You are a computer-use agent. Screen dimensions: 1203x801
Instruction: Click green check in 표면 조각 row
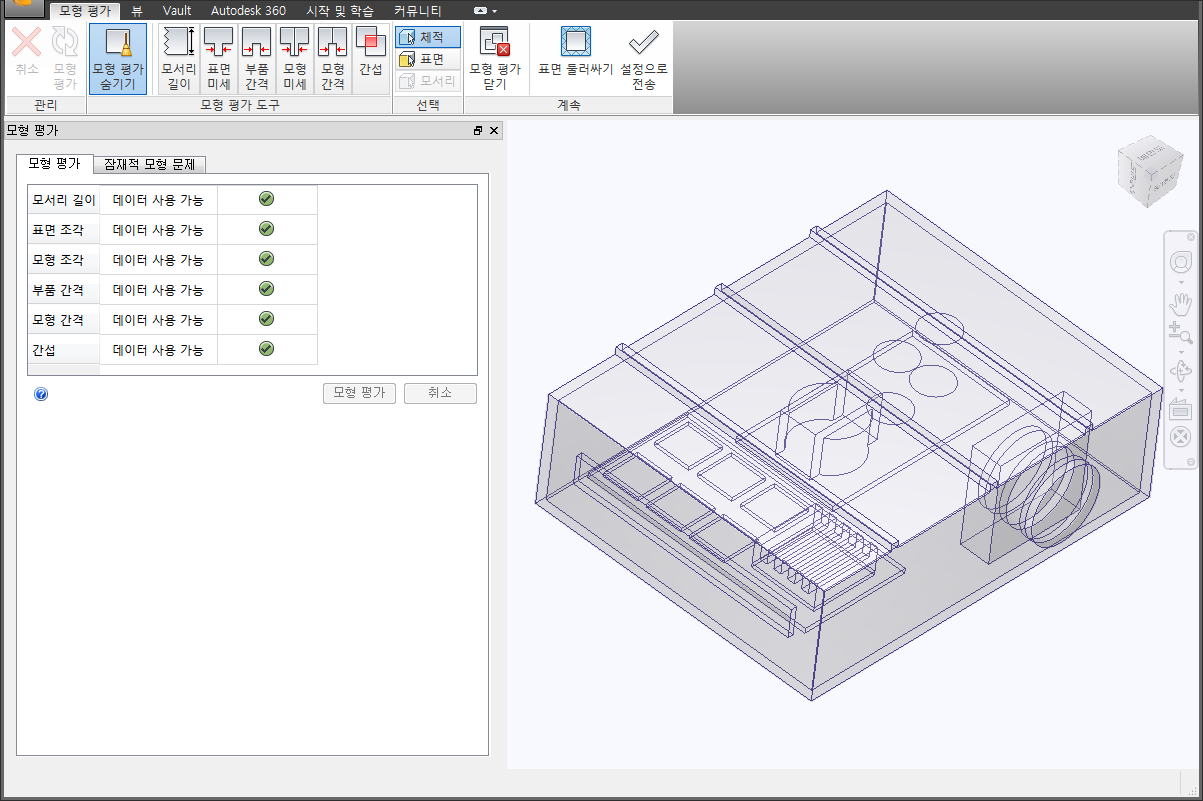[x=266, y=229]
